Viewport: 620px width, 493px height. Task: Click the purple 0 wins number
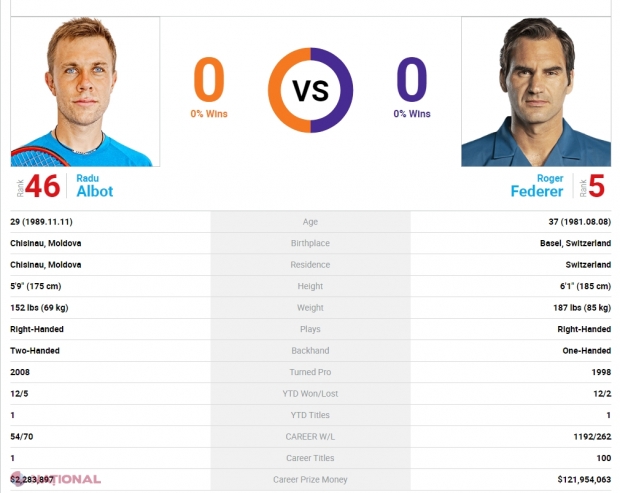coord(412,79)
